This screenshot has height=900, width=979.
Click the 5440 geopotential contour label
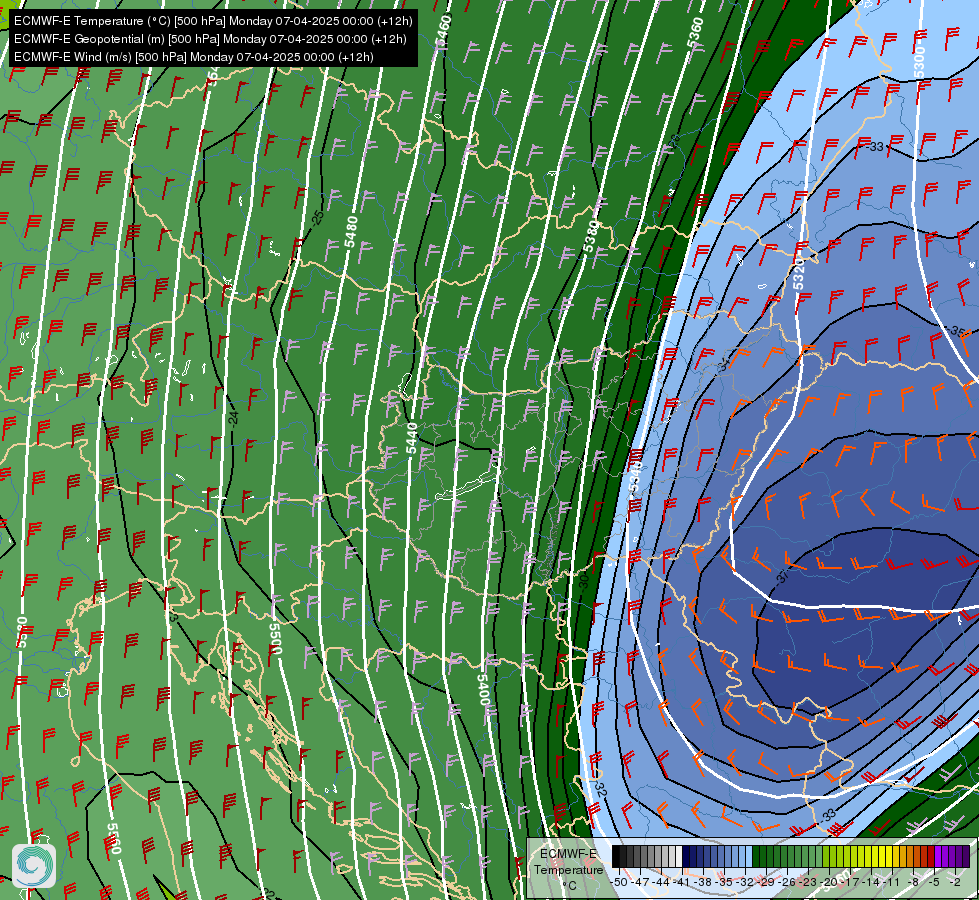point(412,438)
